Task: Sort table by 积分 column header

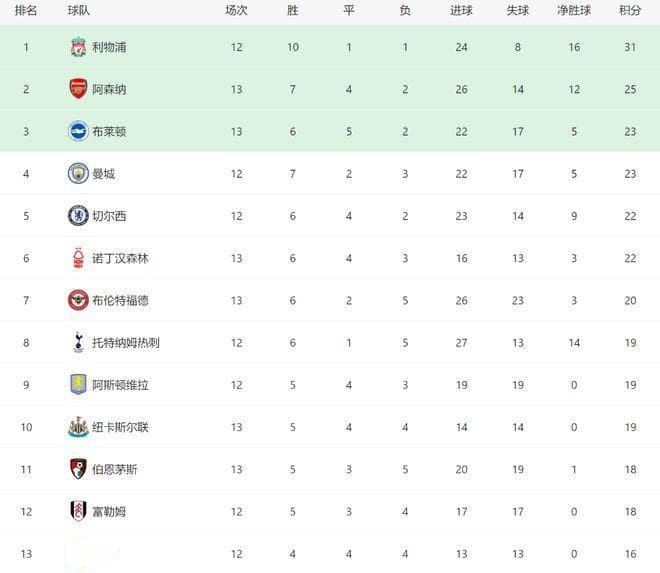Action: tap(630, 11)
